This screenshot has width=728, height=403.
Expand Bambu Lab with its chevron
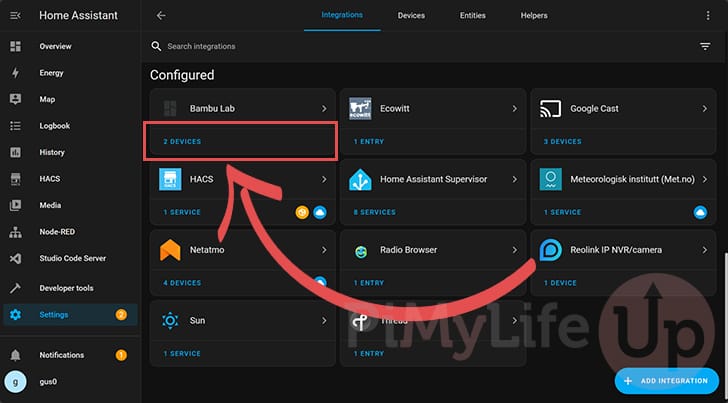click(x=324, y=109)
